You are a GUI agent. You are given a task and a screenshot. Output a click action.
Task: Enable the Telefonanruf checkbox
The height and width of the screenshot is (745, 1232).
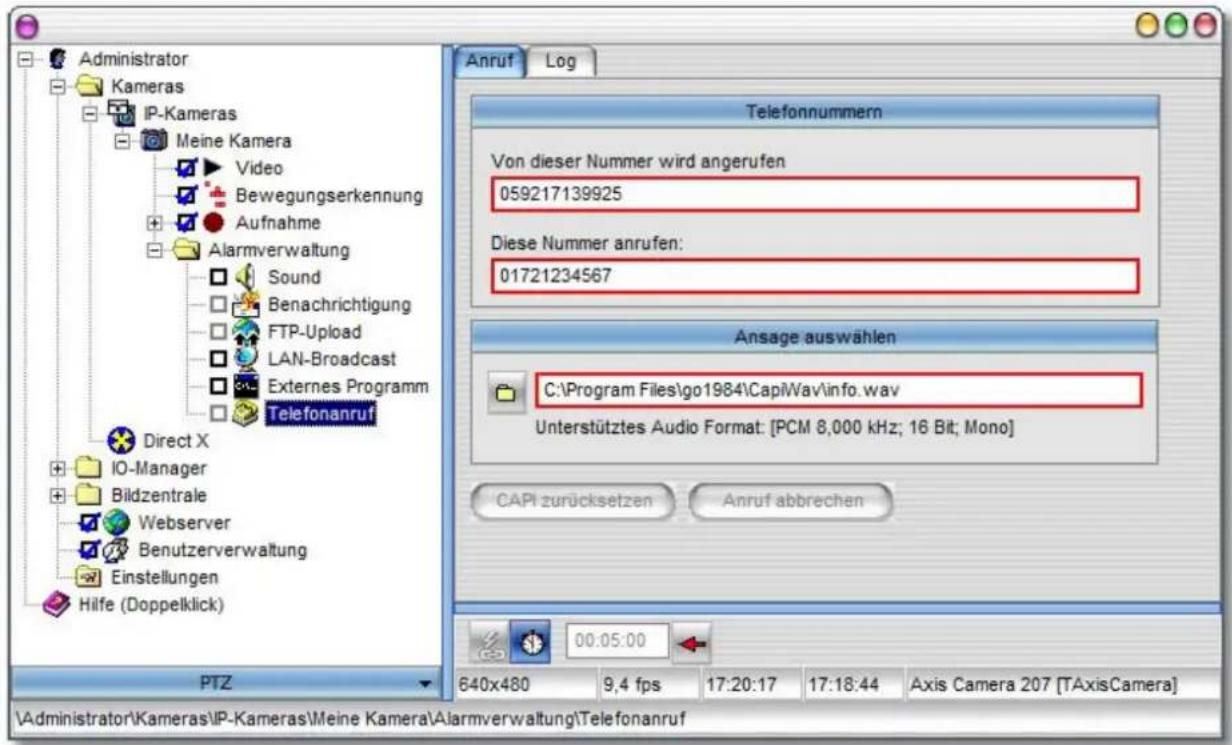[217, 412]
